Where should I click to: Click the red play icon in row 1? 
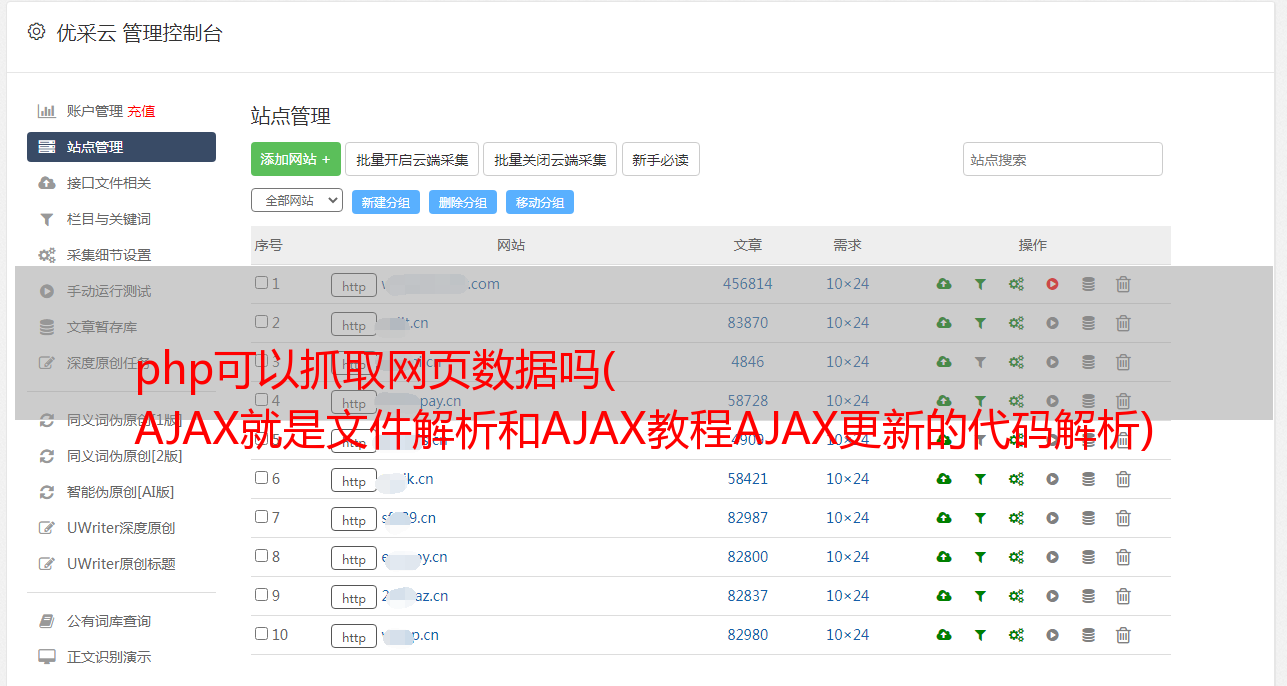(1052, 284)
